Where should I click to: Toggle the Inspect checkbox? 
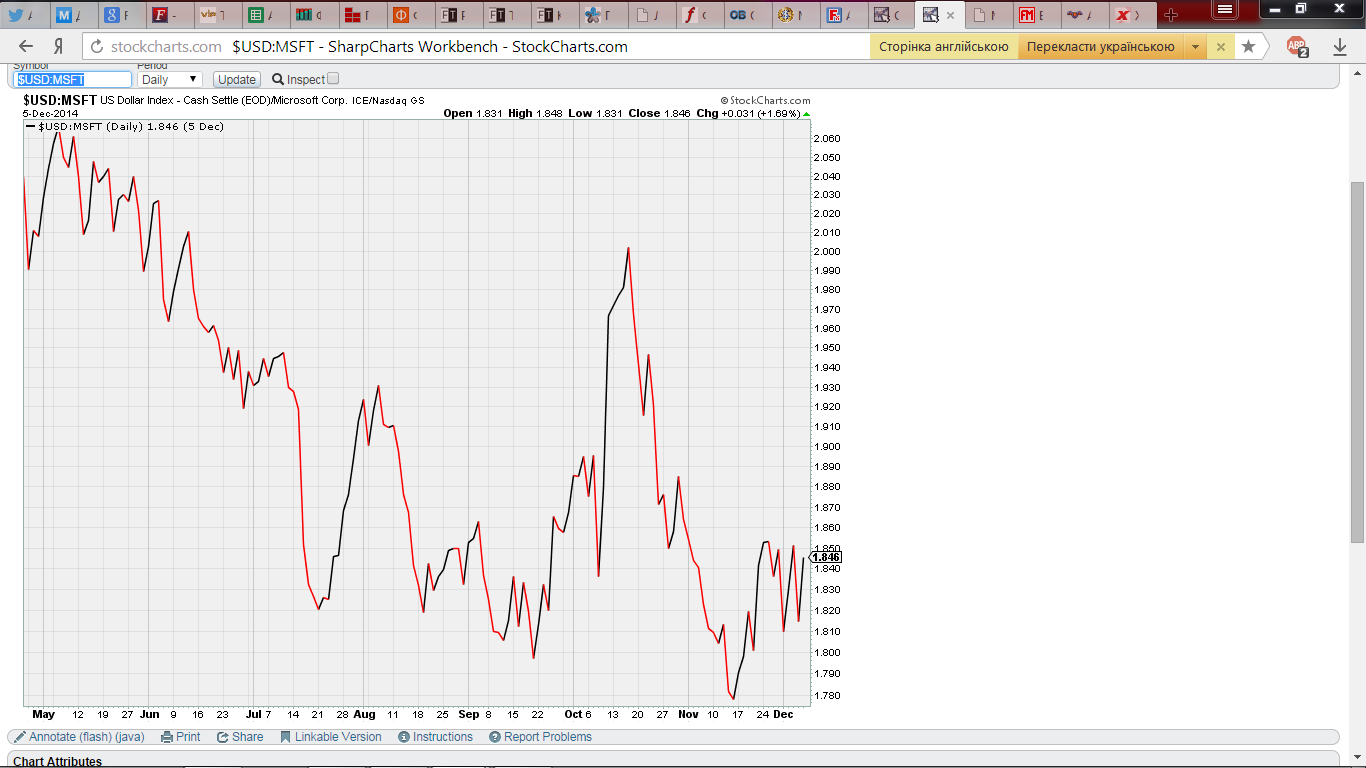(x=333, y=78)
